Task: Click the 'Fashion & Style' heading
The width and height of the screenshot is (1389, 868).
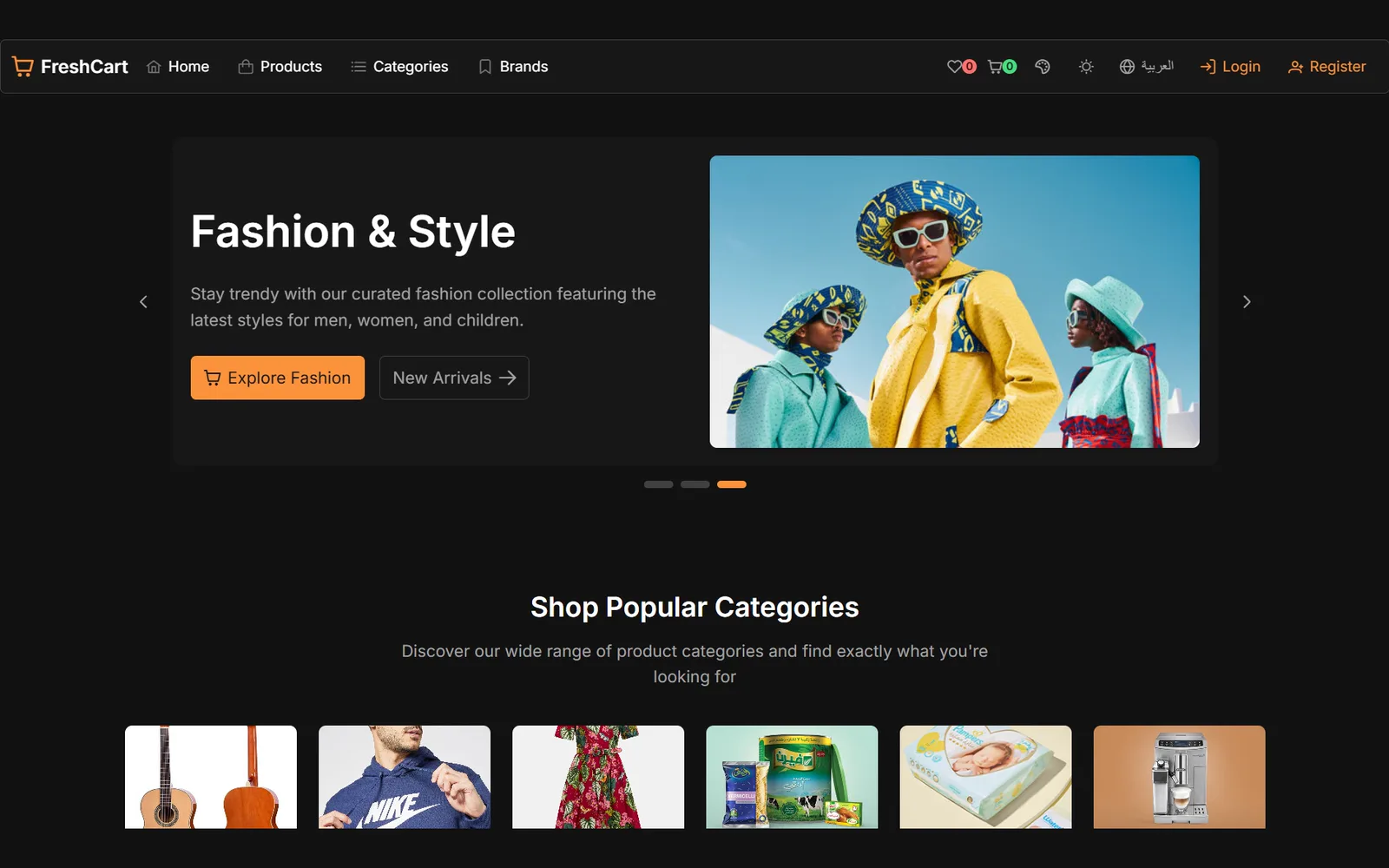Action: point(353,232)
